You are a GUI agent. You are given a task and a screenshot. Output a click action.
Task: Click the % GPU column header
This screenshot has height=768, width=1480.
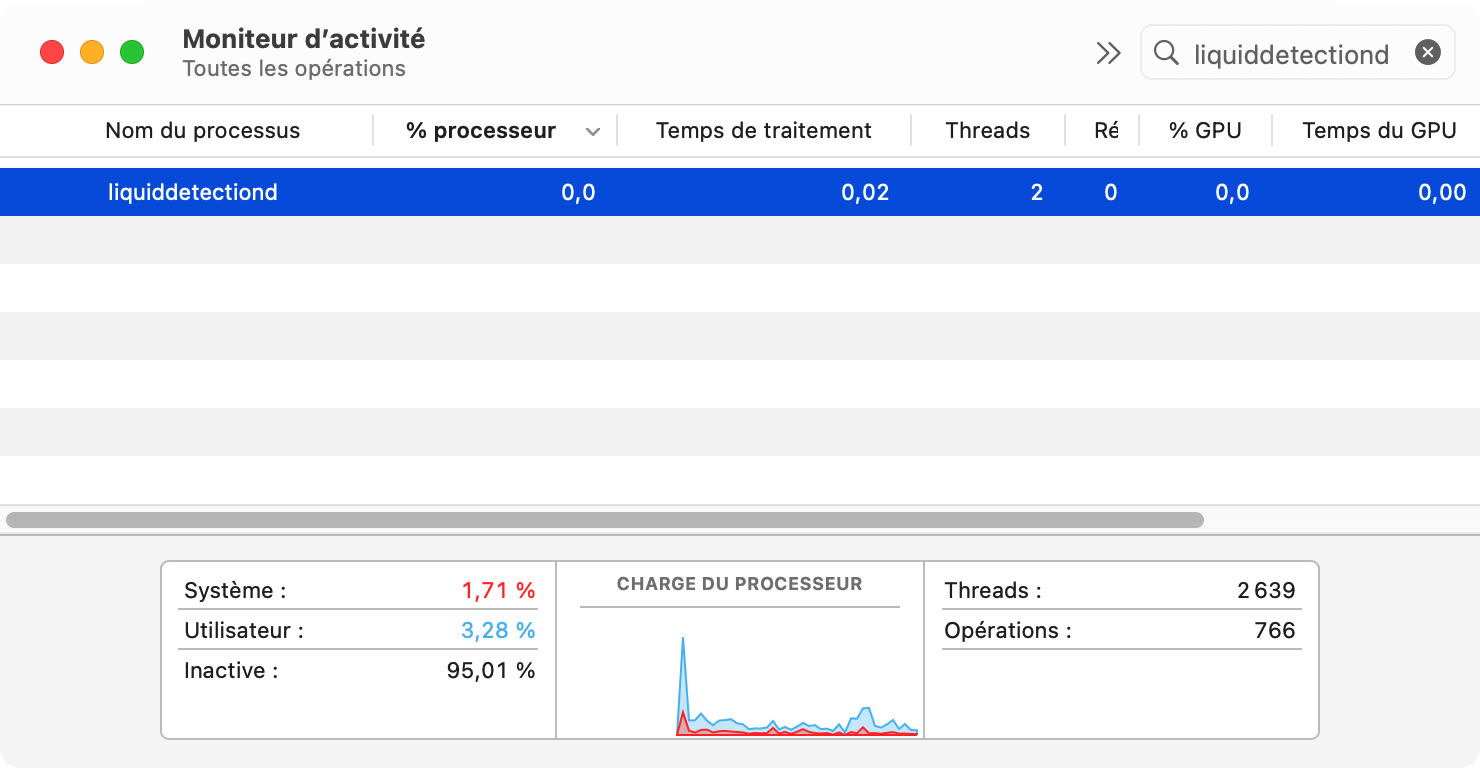pos(1205,131)
